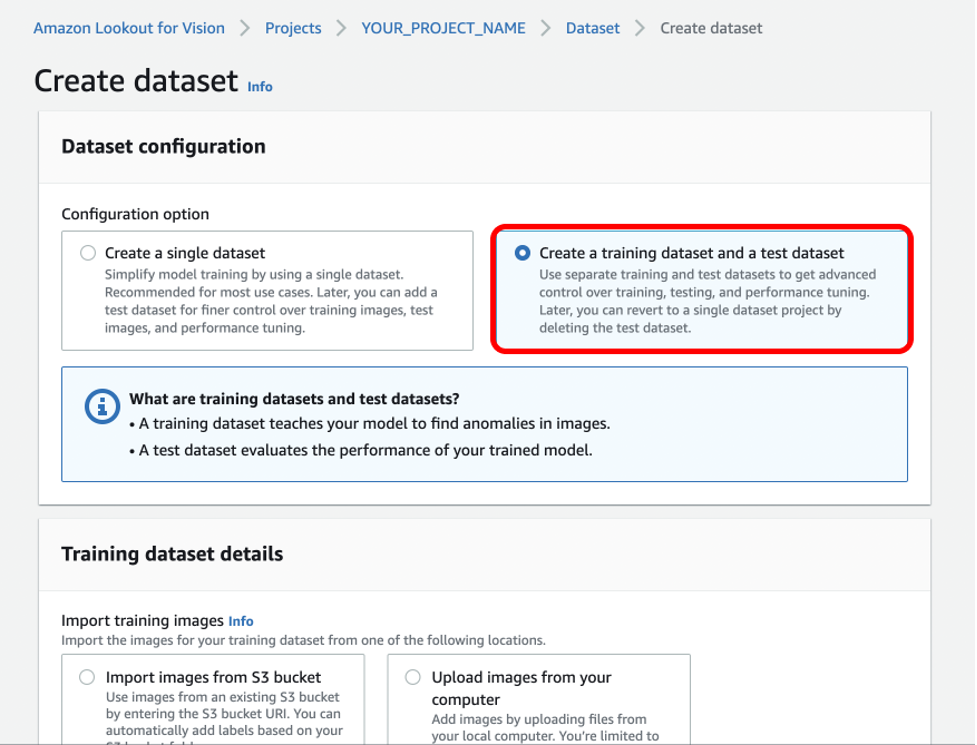The image size is (977, 745).
Task: Click the Import training images label
Action: click(142, 621)
